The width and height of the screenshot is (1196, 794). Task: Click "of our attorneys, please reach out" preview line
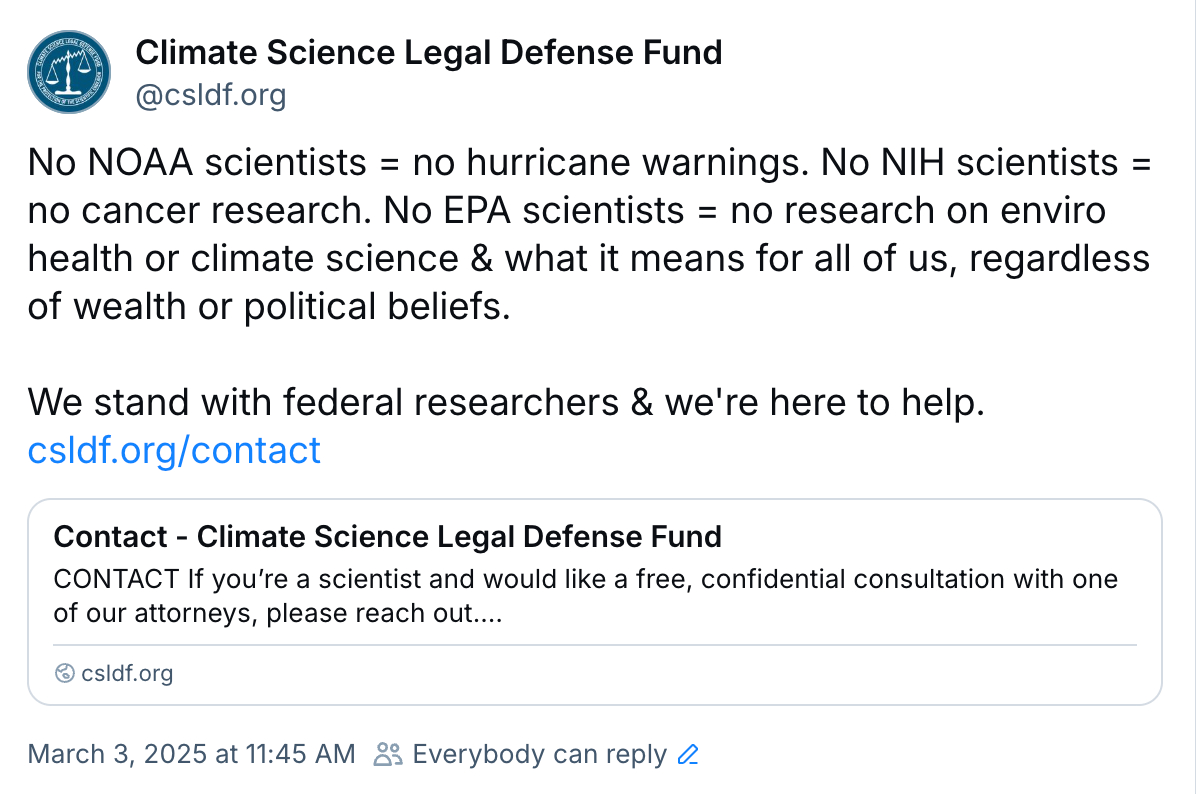[x=277, y=613]
